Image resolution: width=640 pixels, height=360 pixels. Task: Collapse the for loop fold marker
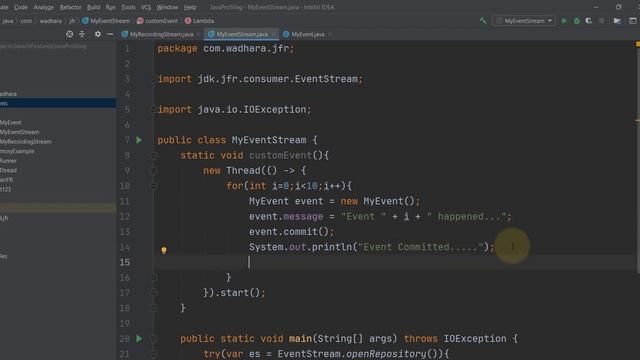[x=153, y=186]
